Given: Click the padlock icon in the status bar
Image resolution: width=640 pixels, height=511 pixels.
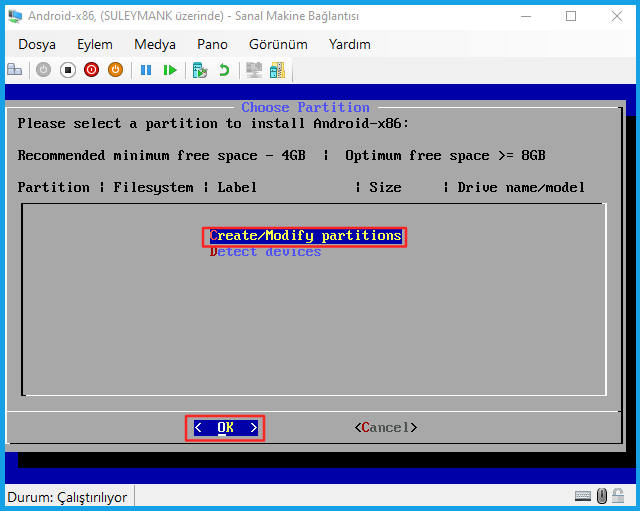Looking at the screenshot, I should tap(618, 496).
